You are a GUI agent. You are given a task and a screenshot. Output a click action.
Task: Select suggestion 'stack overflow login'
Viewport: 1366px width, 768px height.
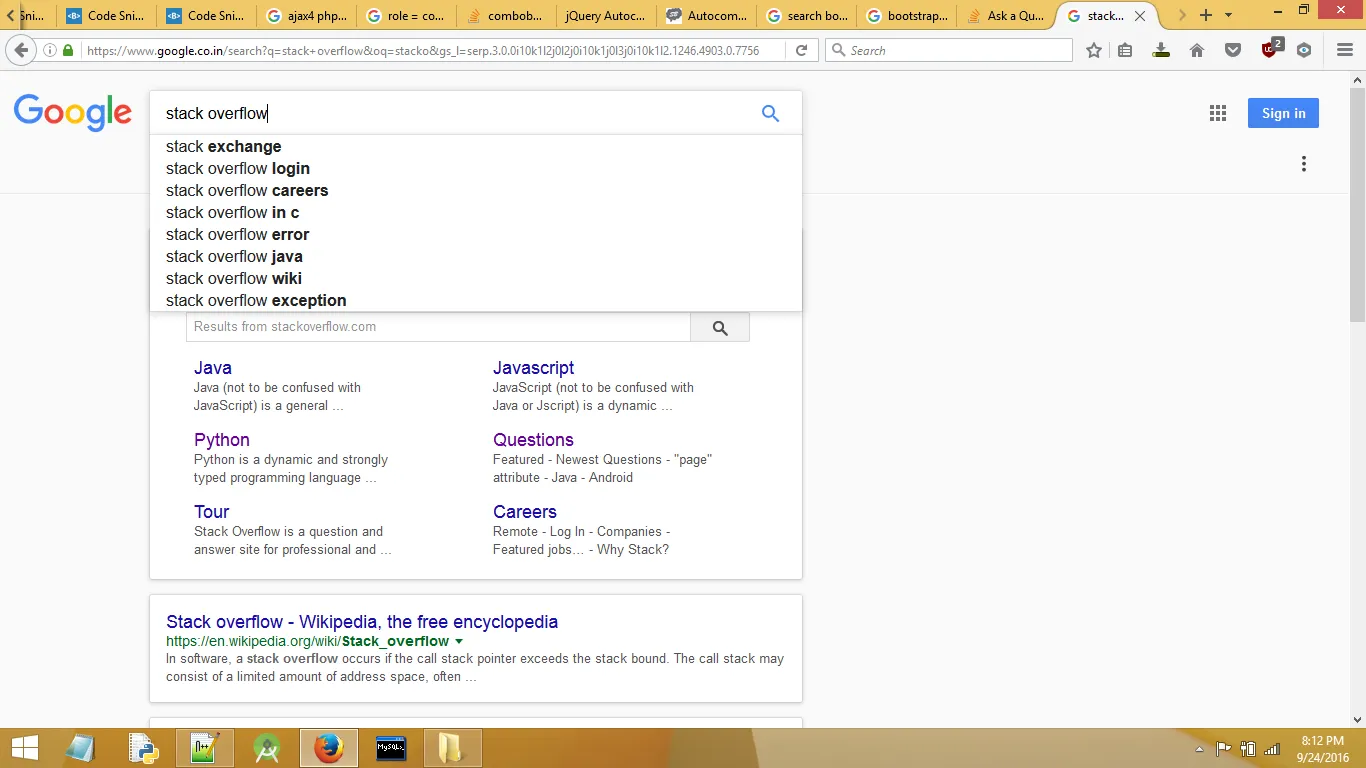coord(476,168)
